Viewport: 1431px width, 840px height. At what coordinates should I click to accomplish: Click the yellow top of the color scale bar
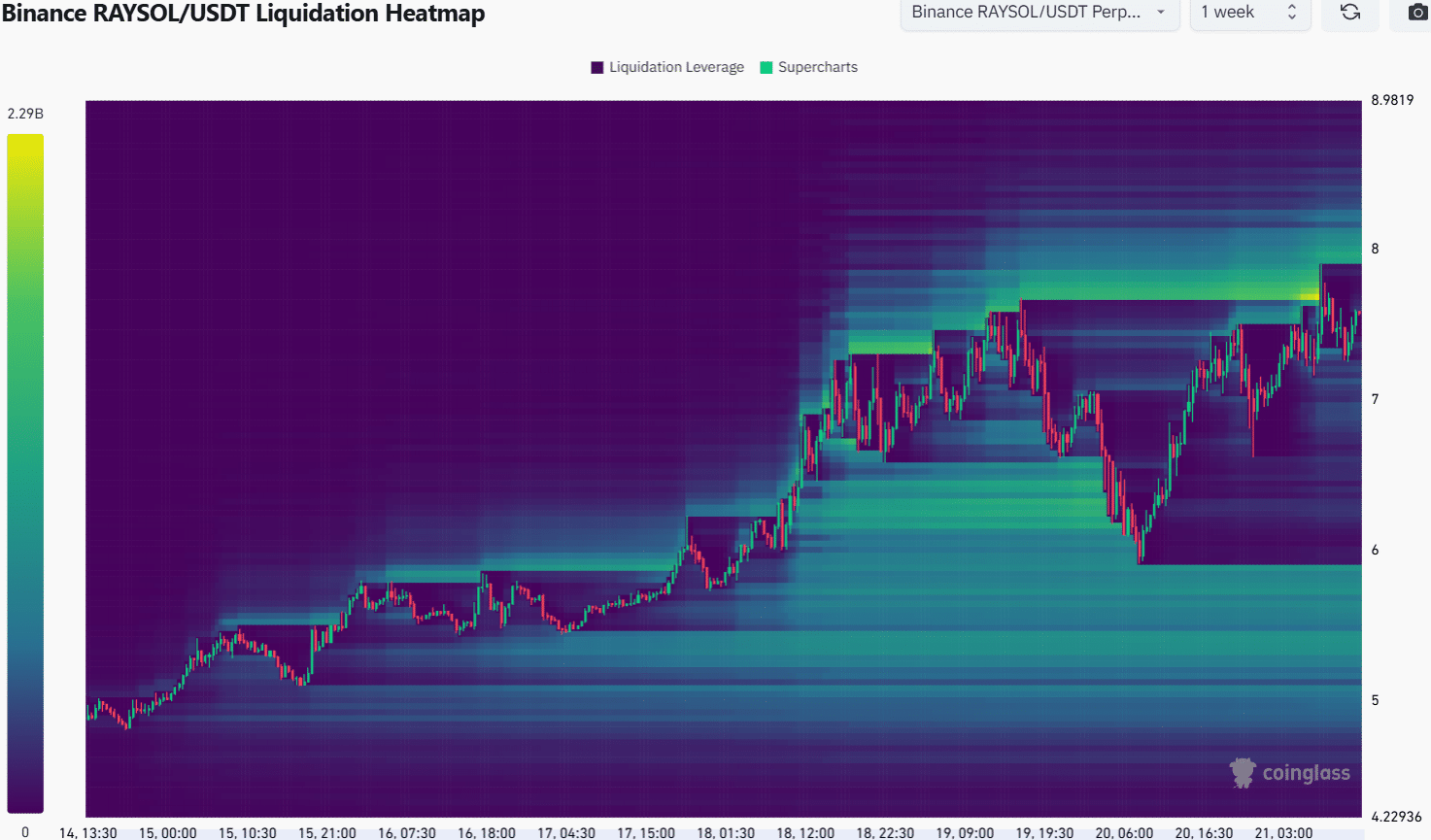(x=25, y=143)
